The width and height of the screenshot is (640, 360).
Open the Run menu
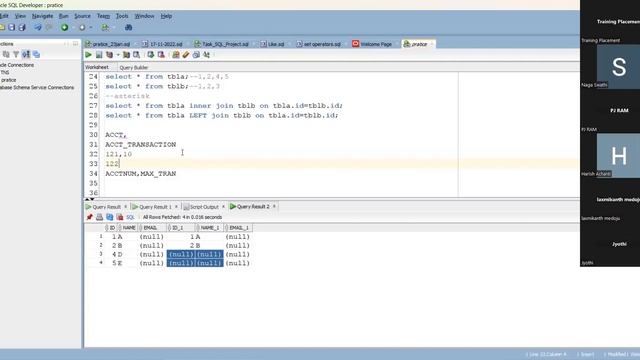(64, 16)
